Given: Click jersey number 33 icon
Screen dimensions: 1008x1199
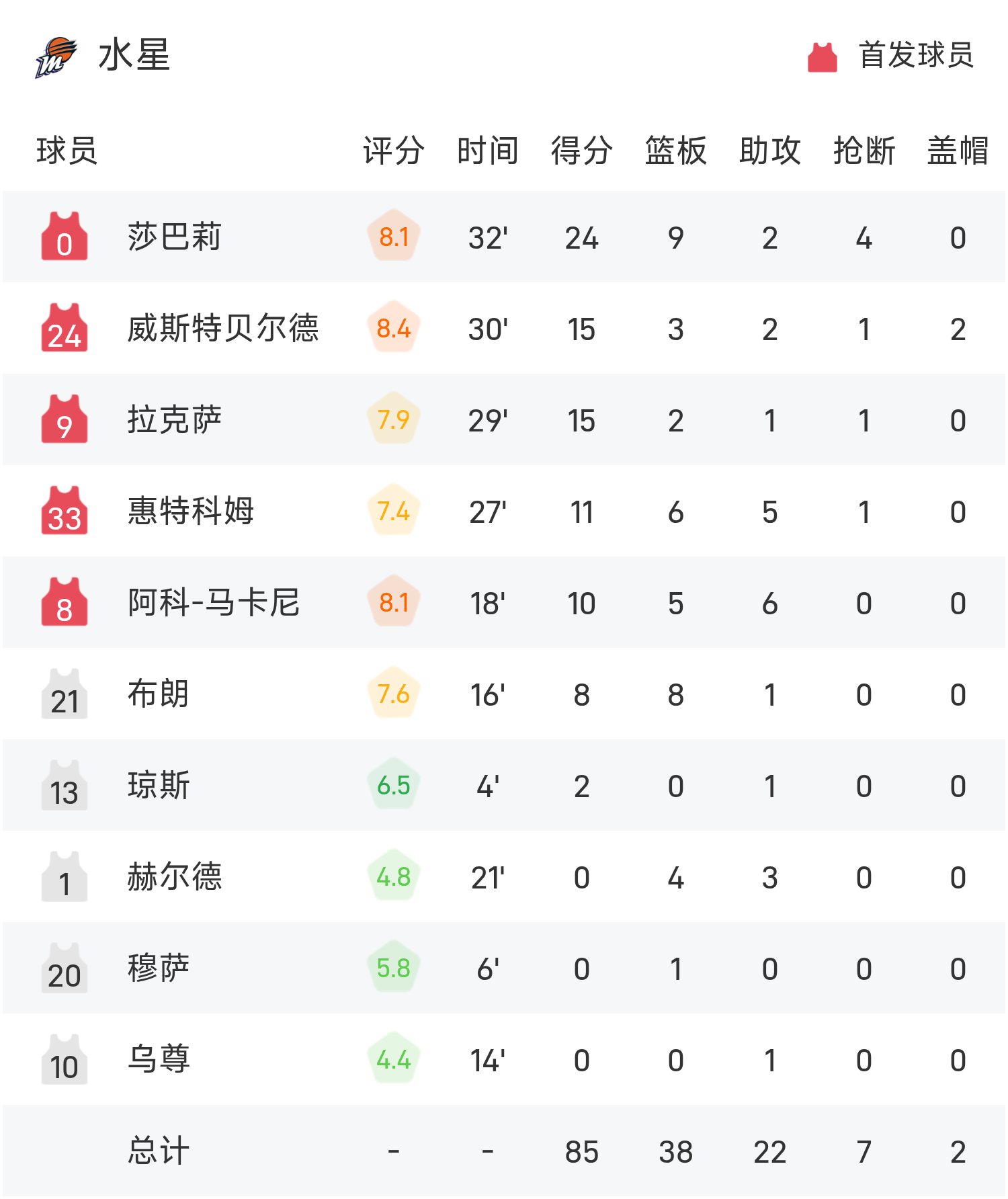Looking at the screenshot, I should tap(65, 511).
